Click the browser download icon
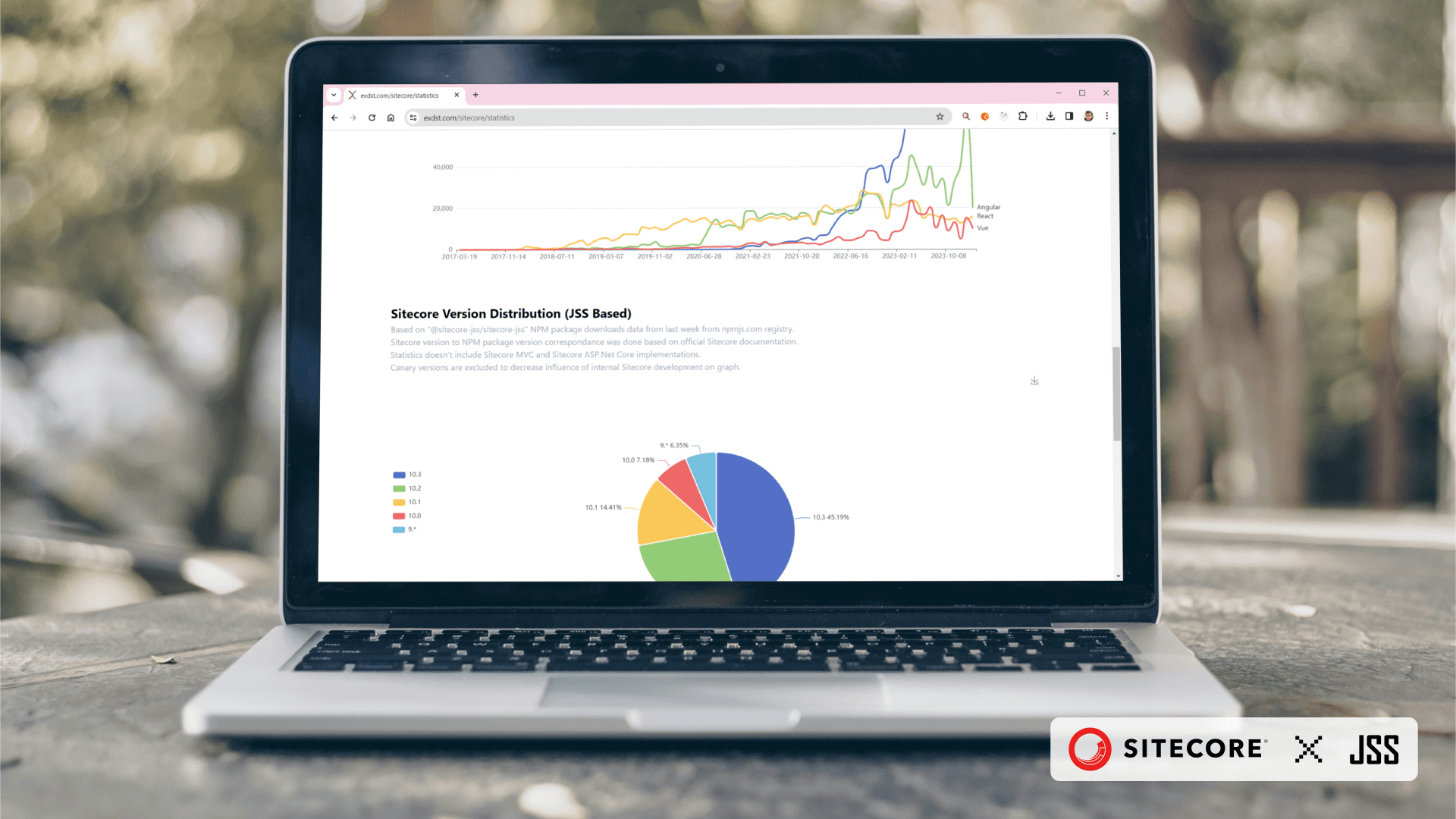The width and height of the screenshot is (1456, 819). tap(1051, 116)
